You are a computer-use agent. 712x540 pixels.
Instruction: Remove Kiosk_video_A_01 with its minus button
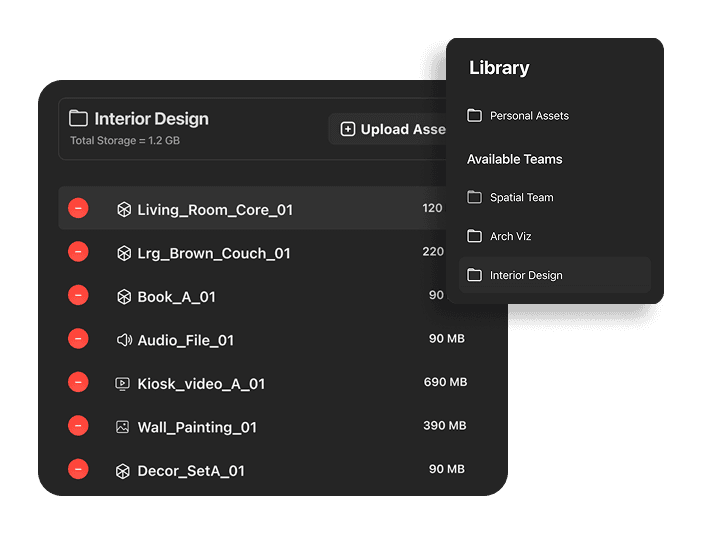(78, 382)
